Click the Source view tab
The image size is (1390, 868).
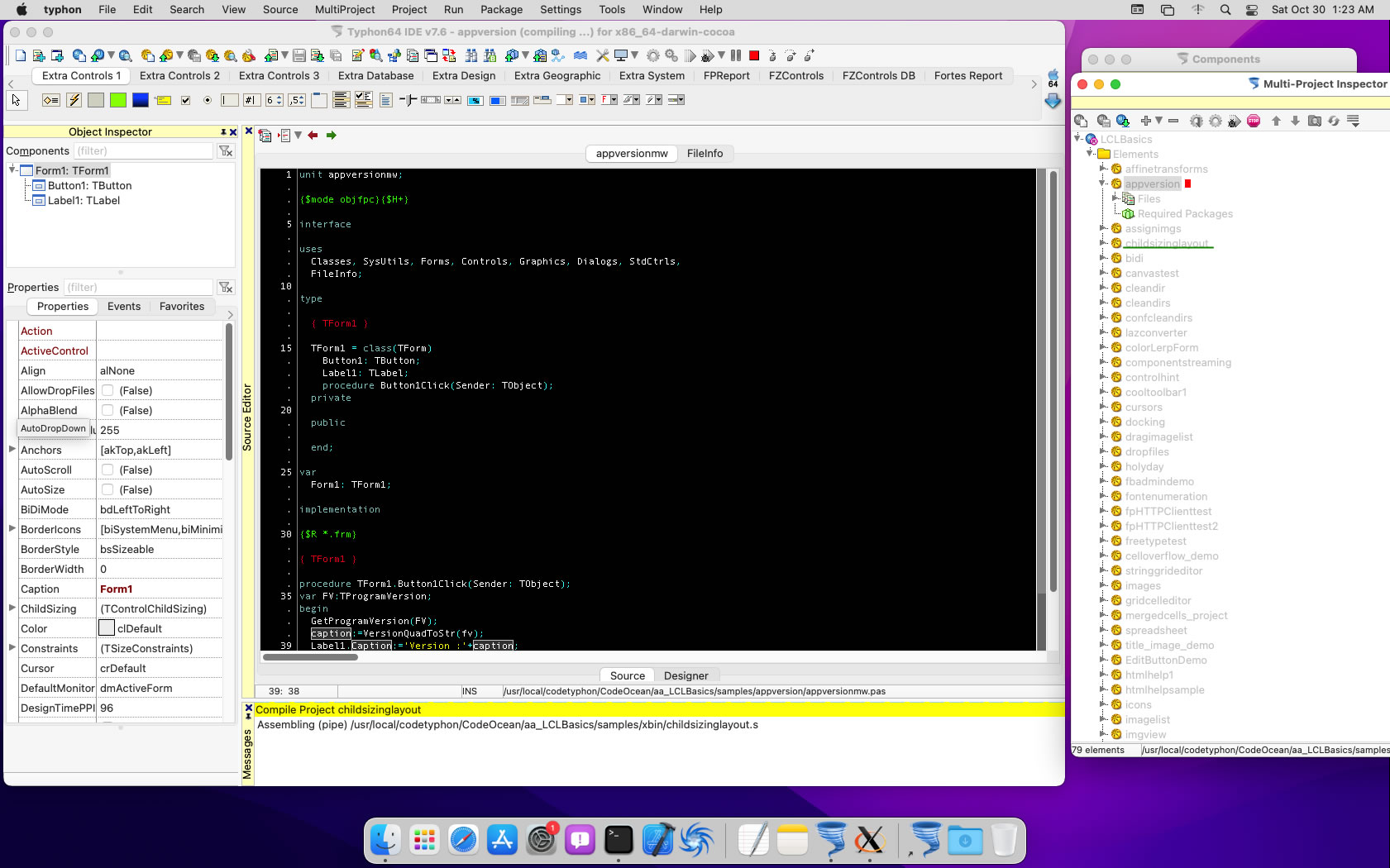(x=628, y=675)
